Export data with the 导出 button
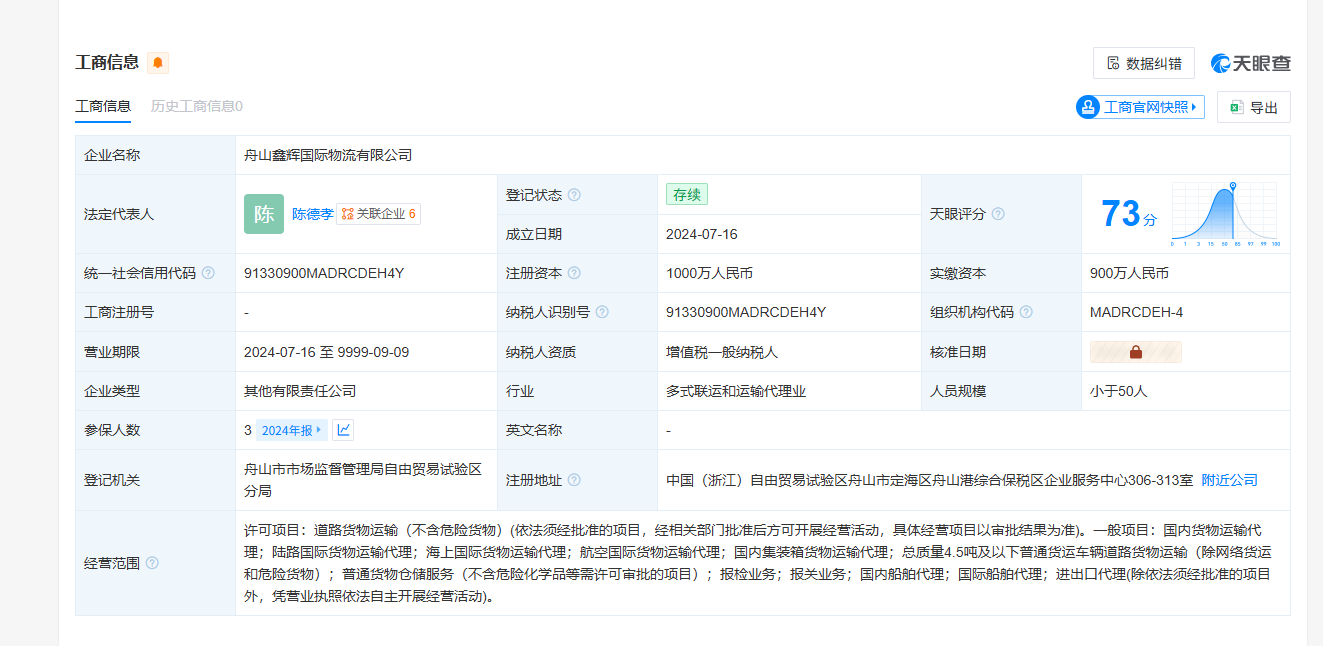Screen dimensions: 1323x646 pos(1253,107)
